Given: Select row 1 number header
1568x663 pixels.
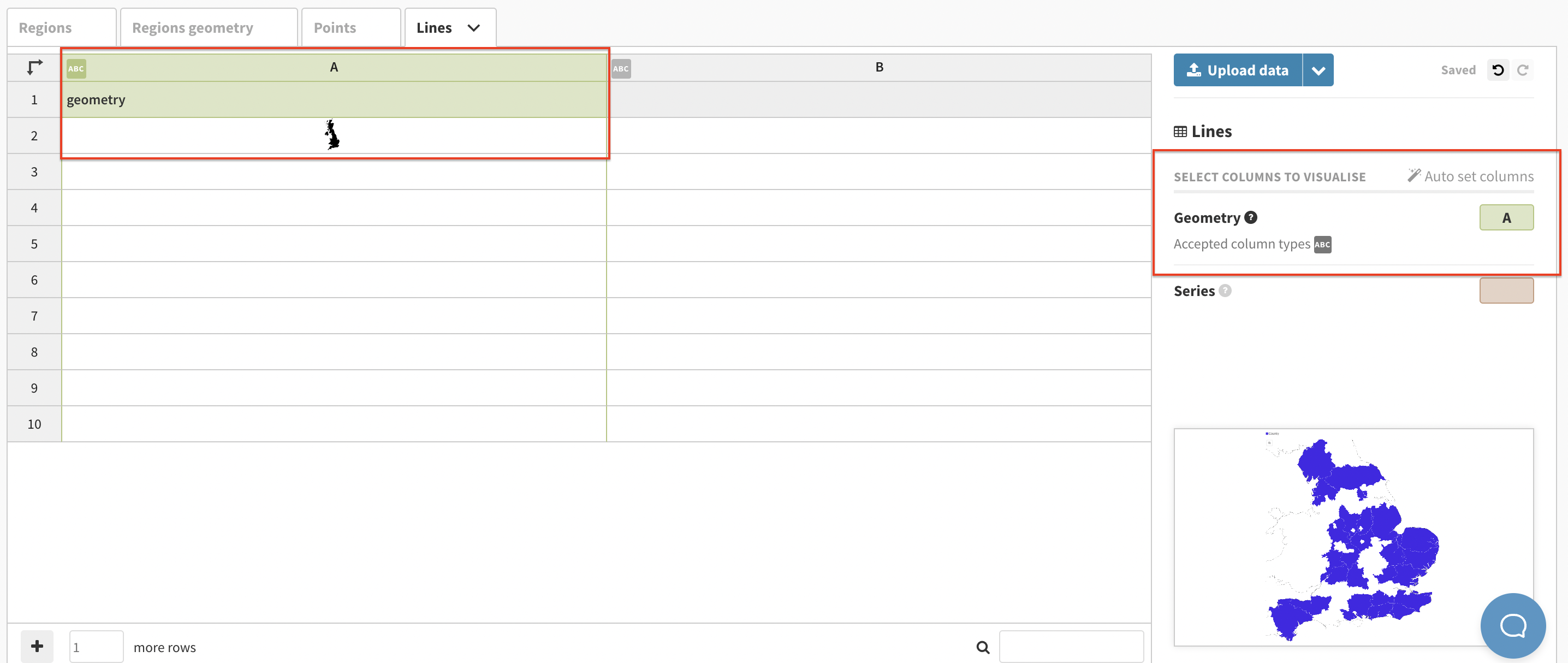Looking at the screenshot, I should (34, 99).
